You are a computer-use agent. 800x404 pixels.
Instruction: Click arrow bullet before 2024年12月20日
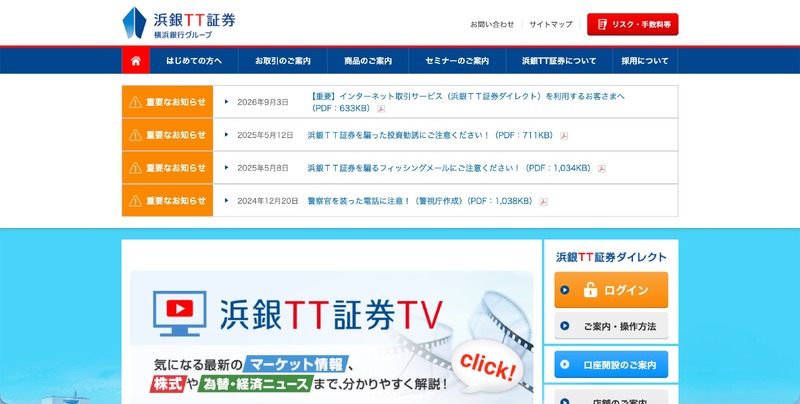click(227, 200)
